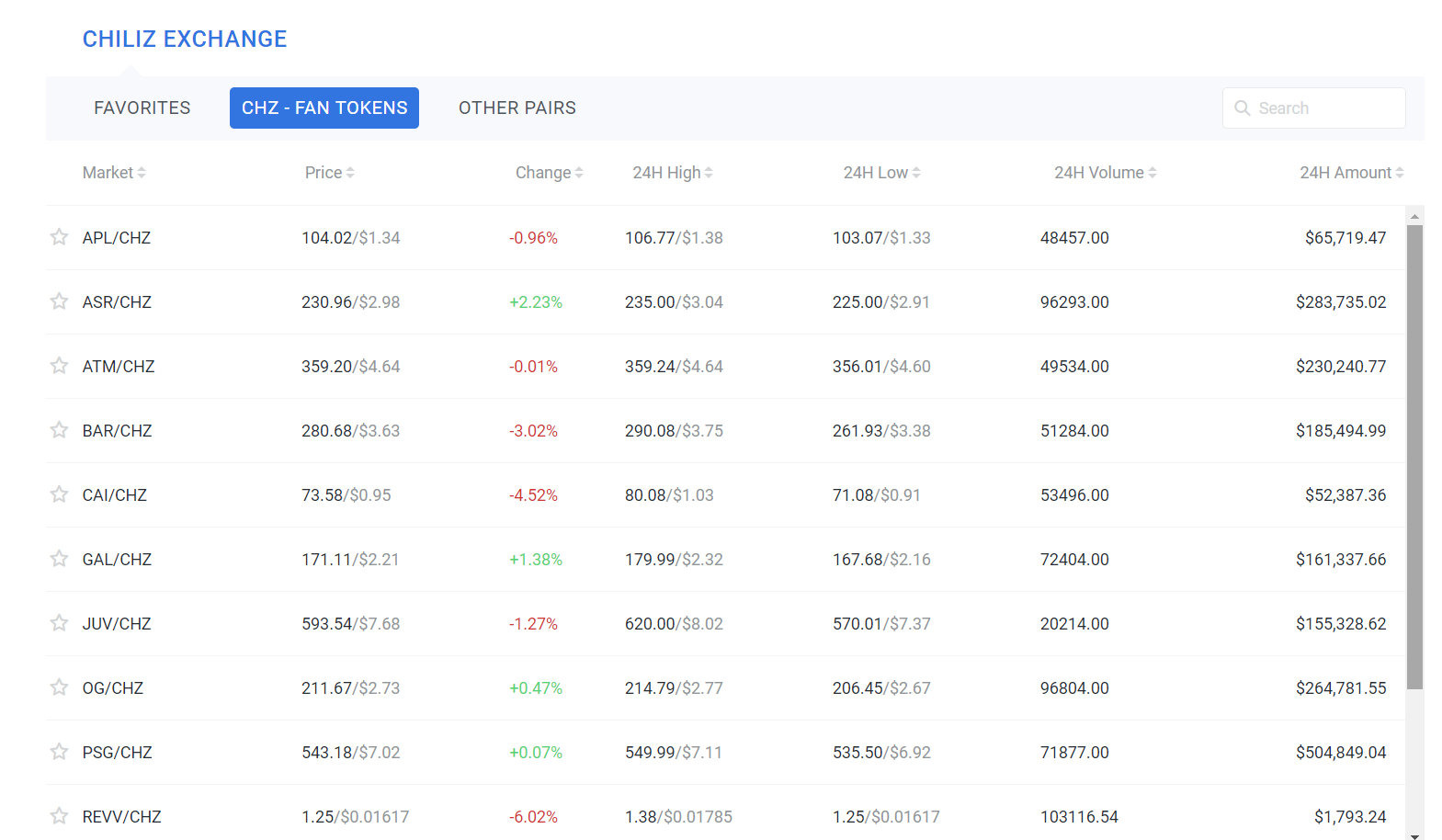Mark PSG/CHZ as favorite star
Screen dimensions: 1442x840
pos(59,752)
